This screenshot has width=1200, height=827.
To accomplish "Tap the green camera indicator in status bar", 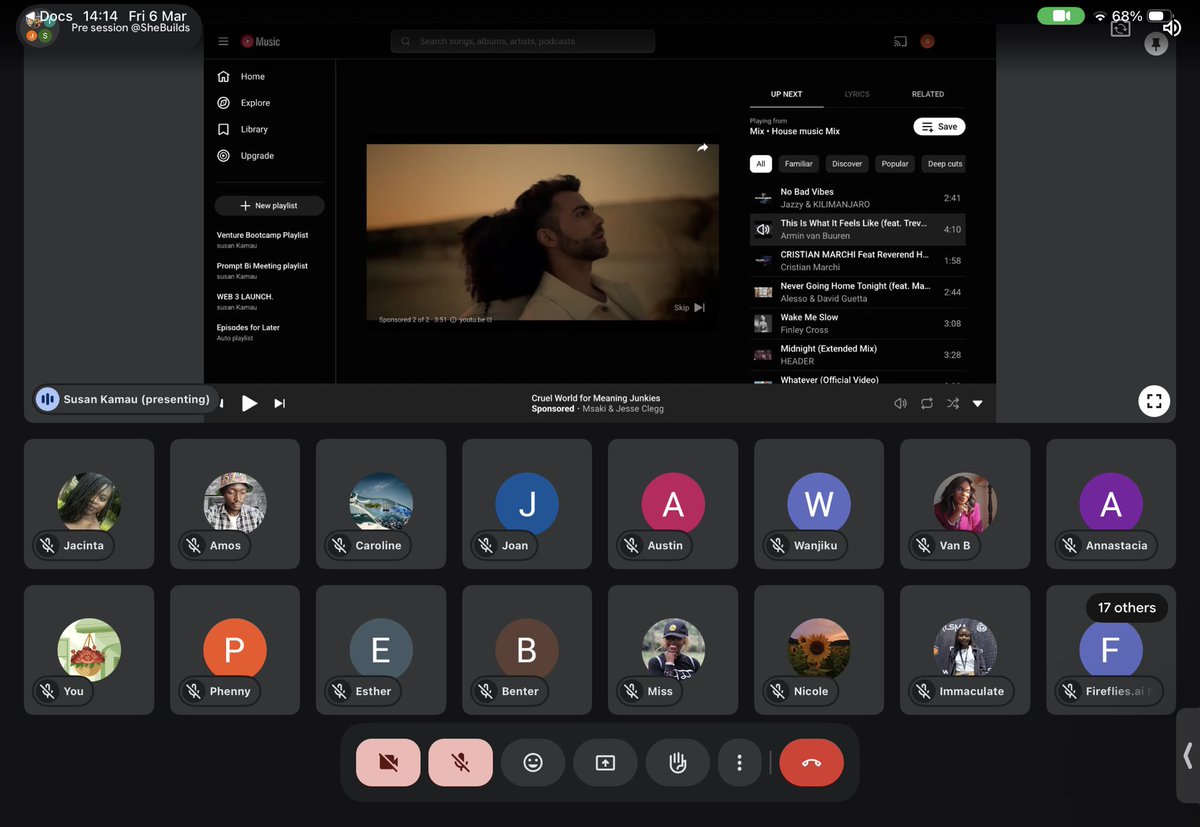I will pyautogui.click(x=1061, y=16).
